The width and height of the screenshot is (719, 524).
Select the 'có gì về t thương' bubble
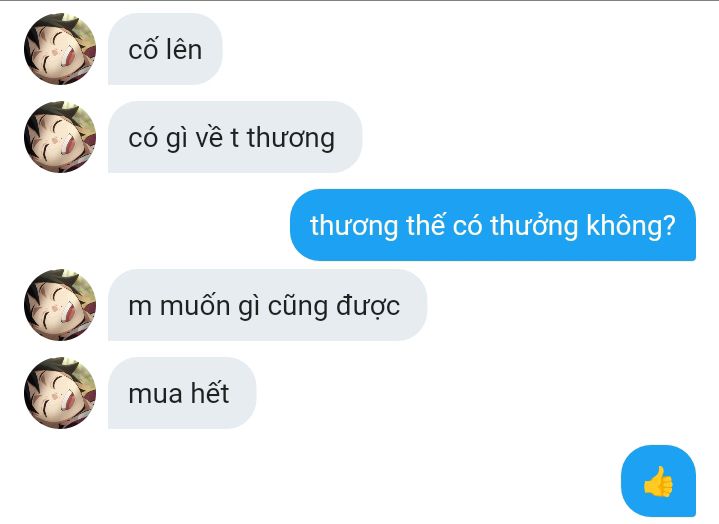(x=235, y=137)
